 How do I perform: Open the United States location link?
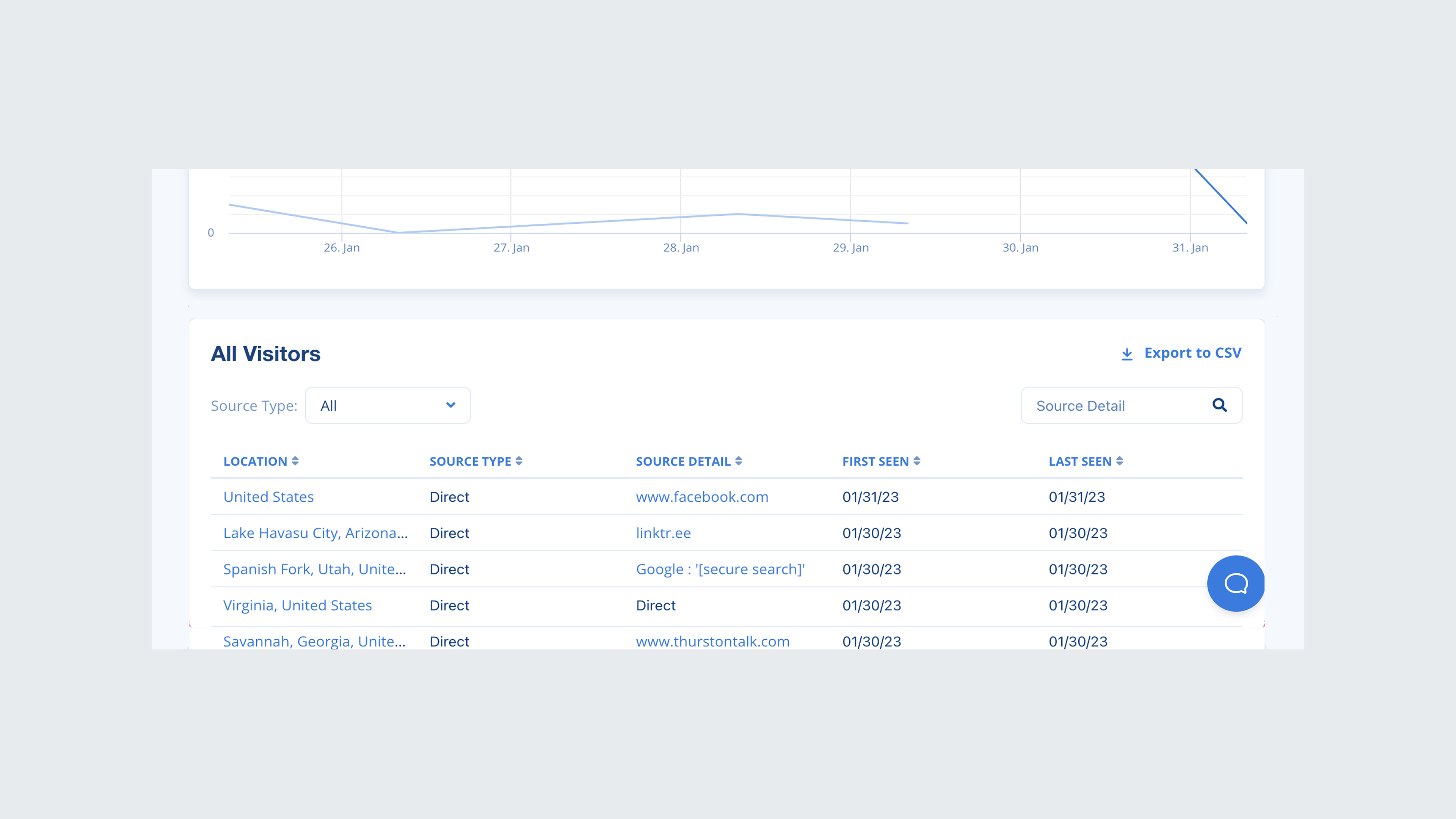click(268, 497)
